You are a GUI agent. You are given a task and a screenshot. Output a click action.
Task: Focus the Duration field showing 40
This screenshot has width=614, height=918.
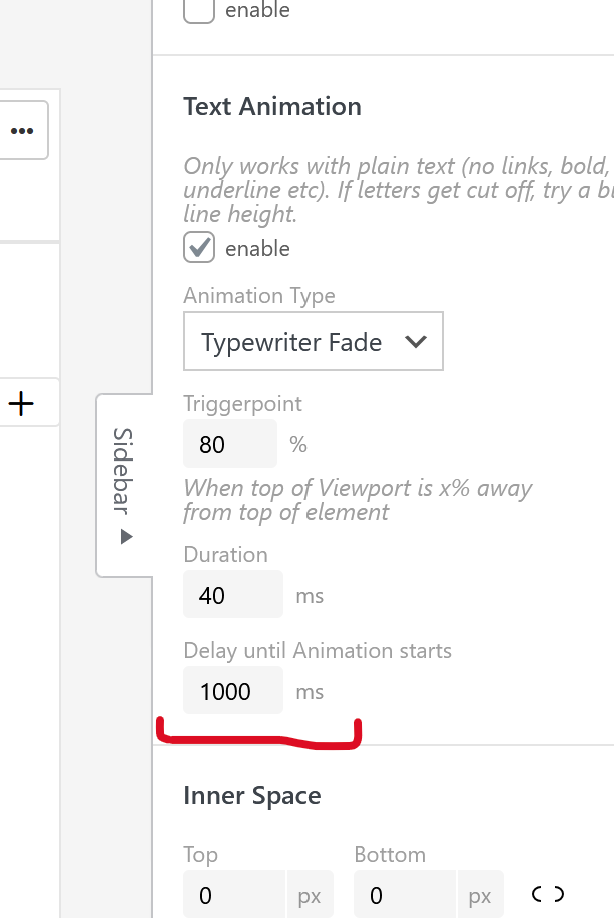[232, 596]
